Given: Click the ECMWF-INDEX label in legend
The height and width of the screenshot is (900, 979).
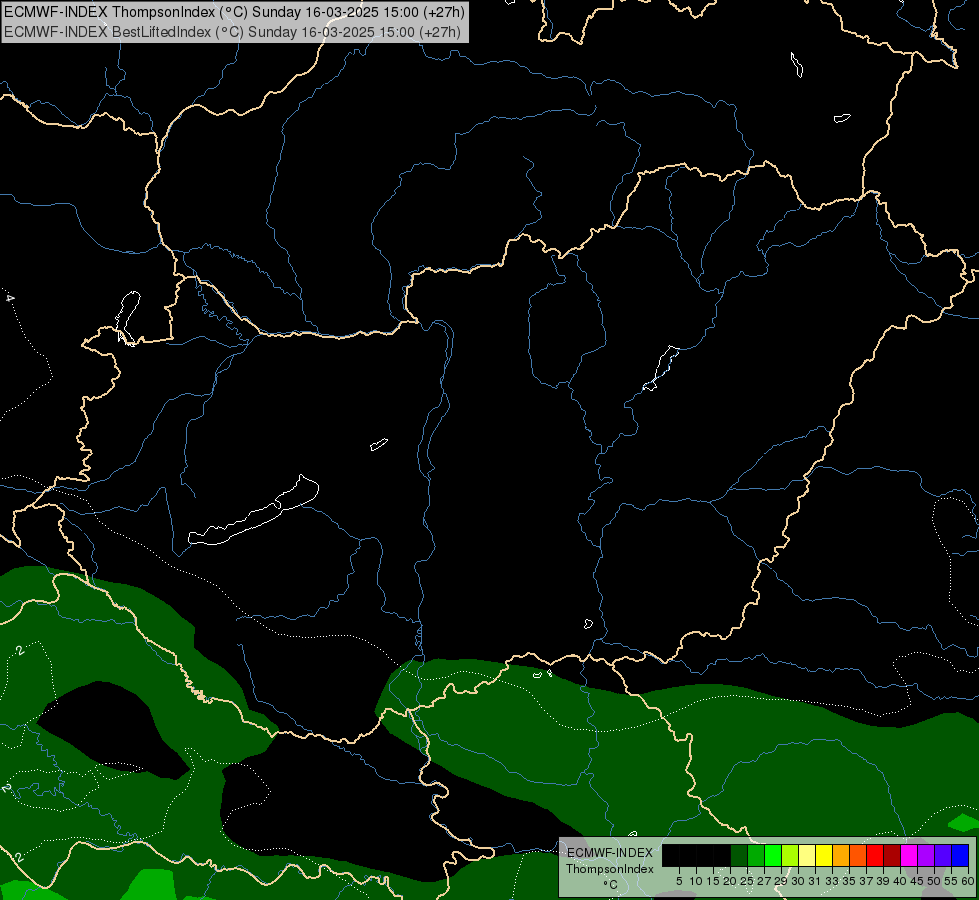Looking at the screenshot, I should point(610,853).
